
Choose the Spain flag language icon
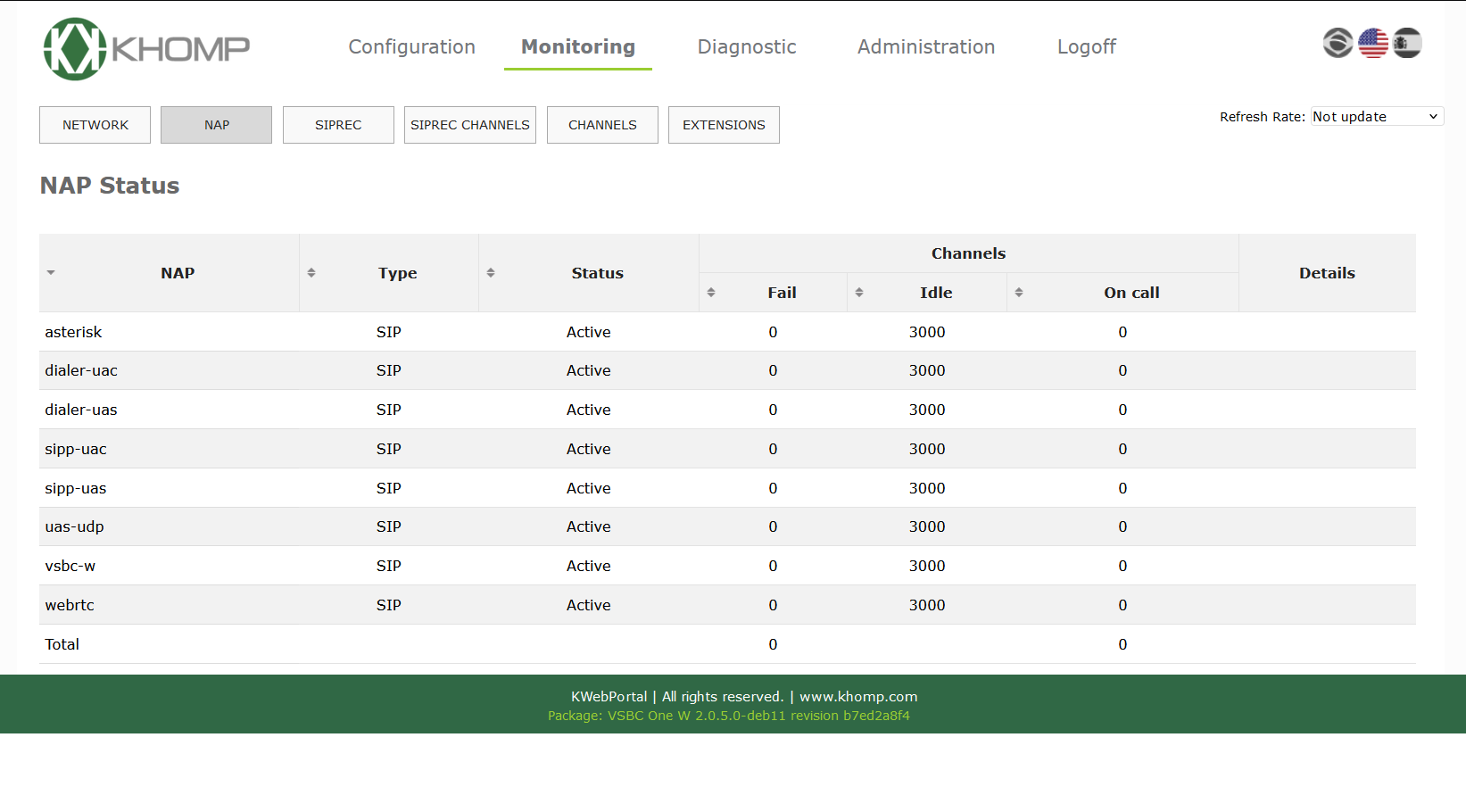click(1407, 43)
